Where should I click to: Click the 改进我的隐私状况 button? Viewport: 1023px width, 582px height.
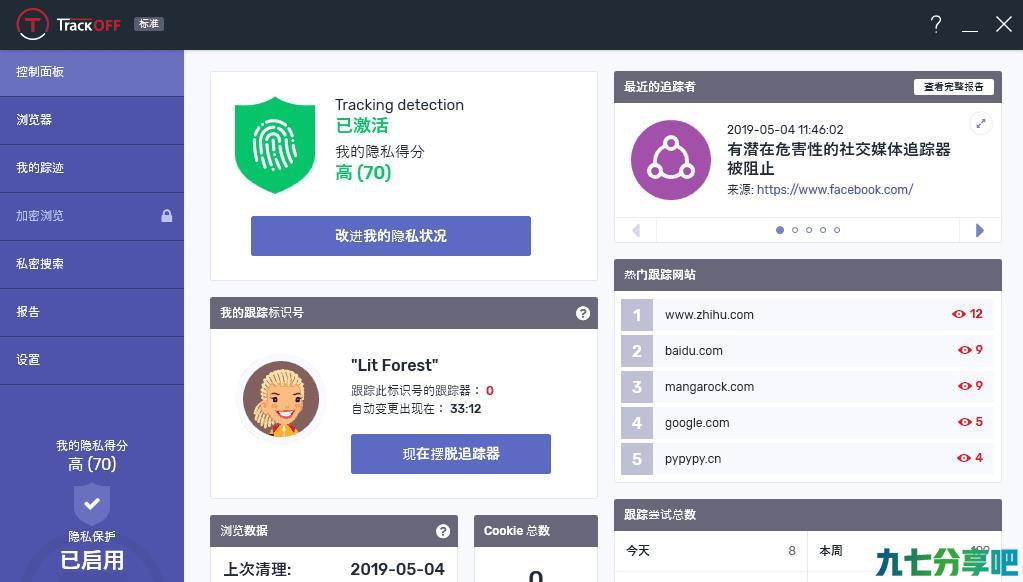click(391, 236)
